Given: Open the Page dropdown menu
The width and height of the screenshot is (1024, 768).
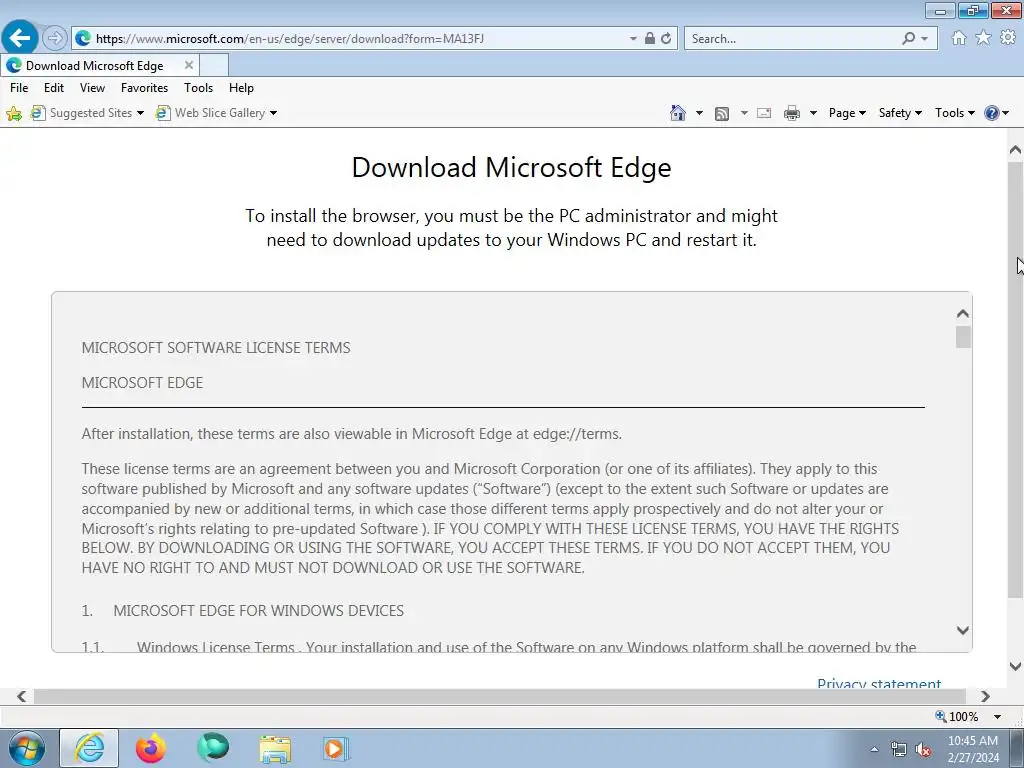Looking at the screenshot, I should pyautogui.click(x=847, y=113).
